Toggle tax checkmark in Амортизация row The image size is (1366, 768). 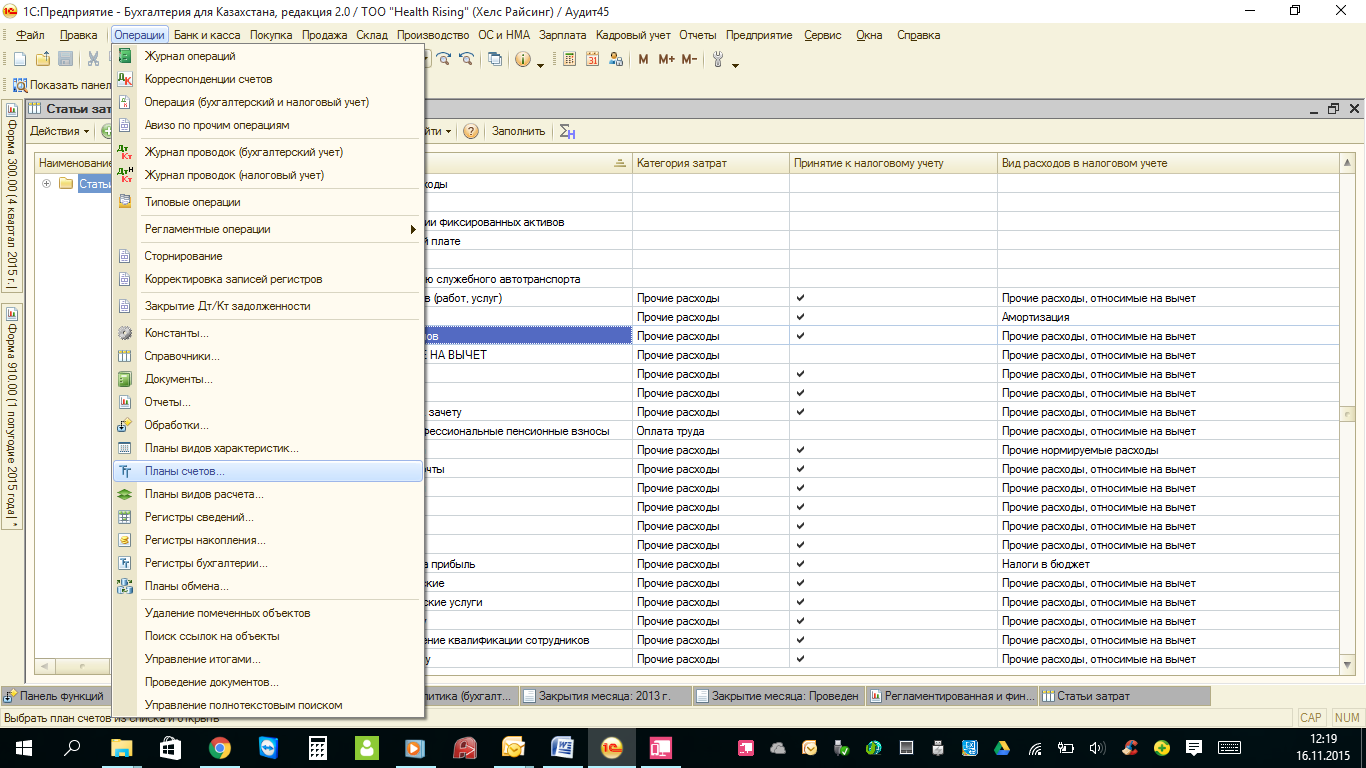[801, 317]
